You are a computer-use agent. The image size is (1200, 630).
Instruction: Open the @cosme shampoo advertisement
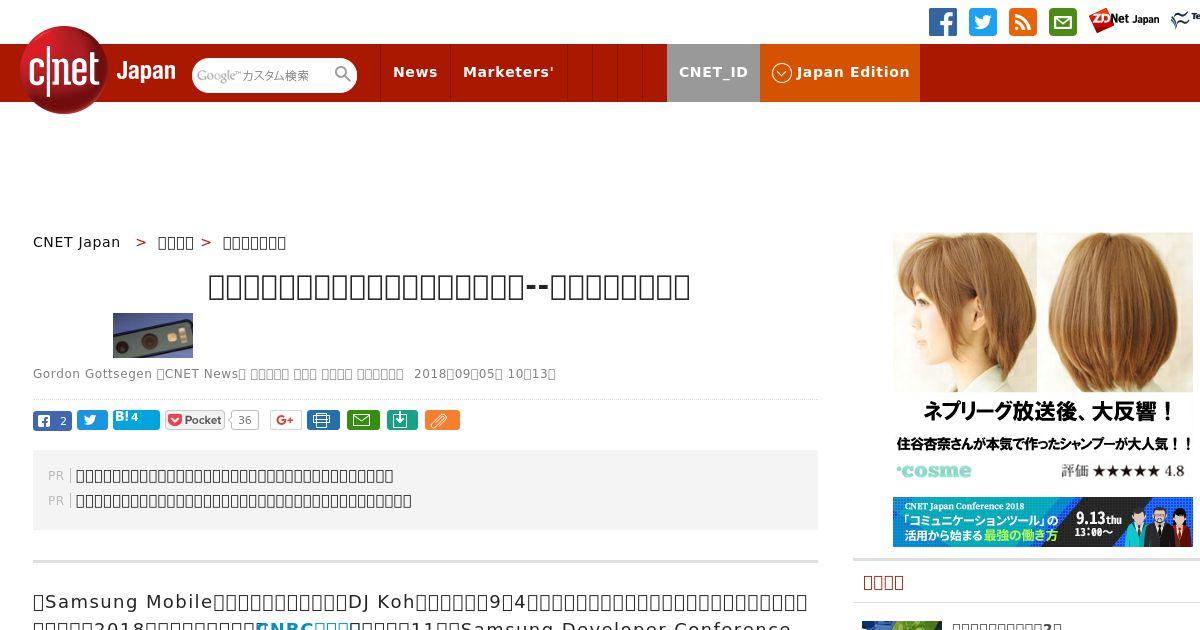coord(1043,359)
